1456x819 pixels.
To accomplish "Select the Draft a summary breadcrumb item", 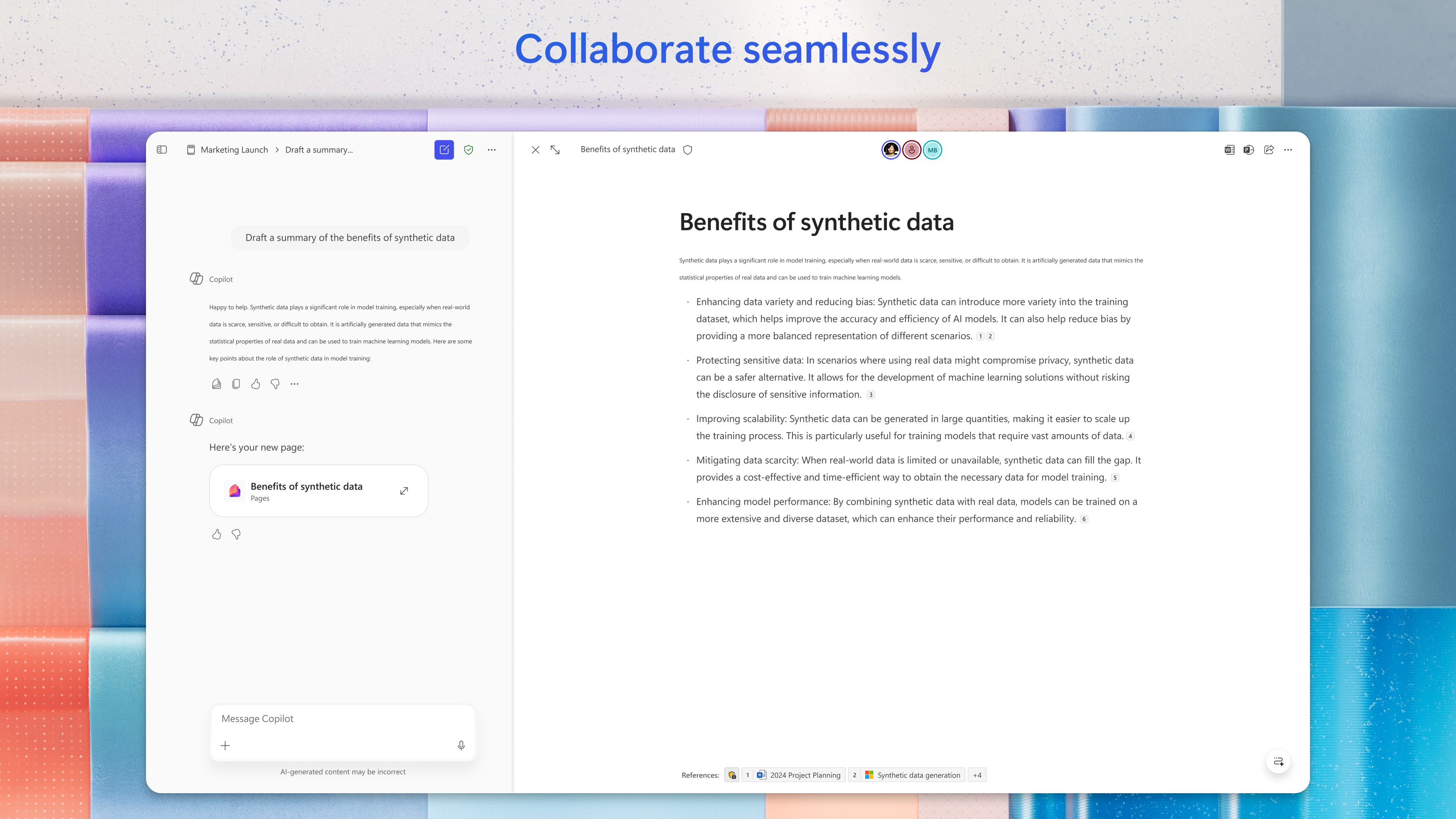I will [319, 149].
